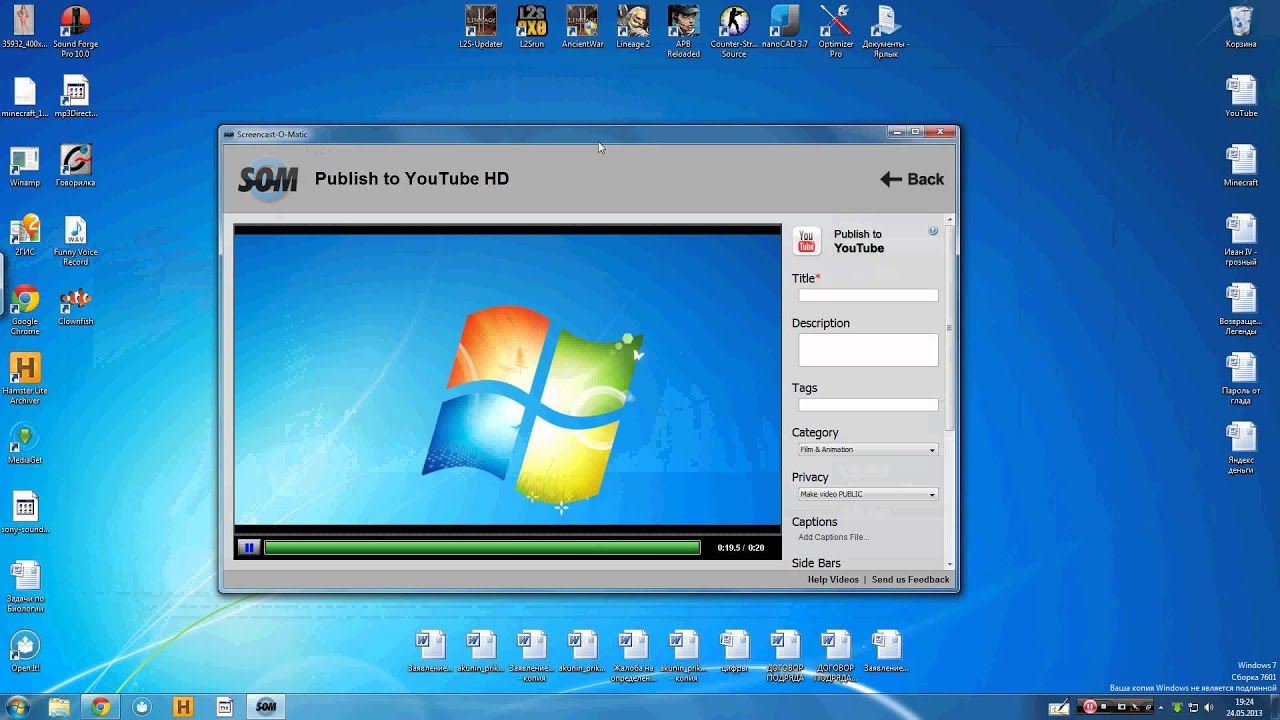Select the Funny Voice Record desktop icon
The width and height of the screenshot is (1280, 720).
coord(76,241)
